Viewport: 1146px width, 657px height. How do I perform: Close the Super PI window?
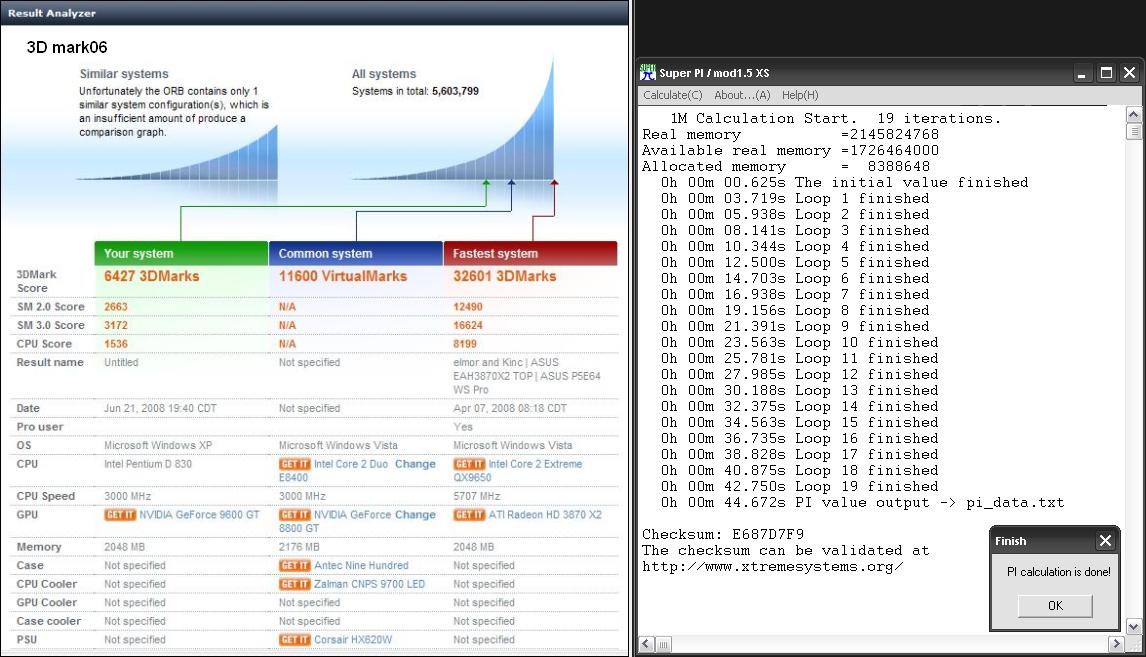pyautogui.click(x=1129, y=73)
